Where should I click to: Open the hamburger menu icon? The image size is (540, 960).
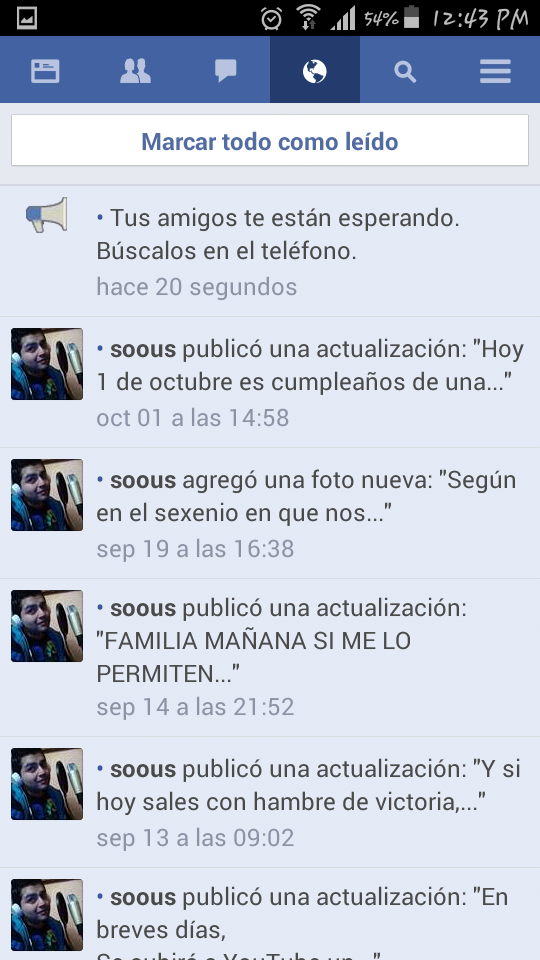pos(495,71)
